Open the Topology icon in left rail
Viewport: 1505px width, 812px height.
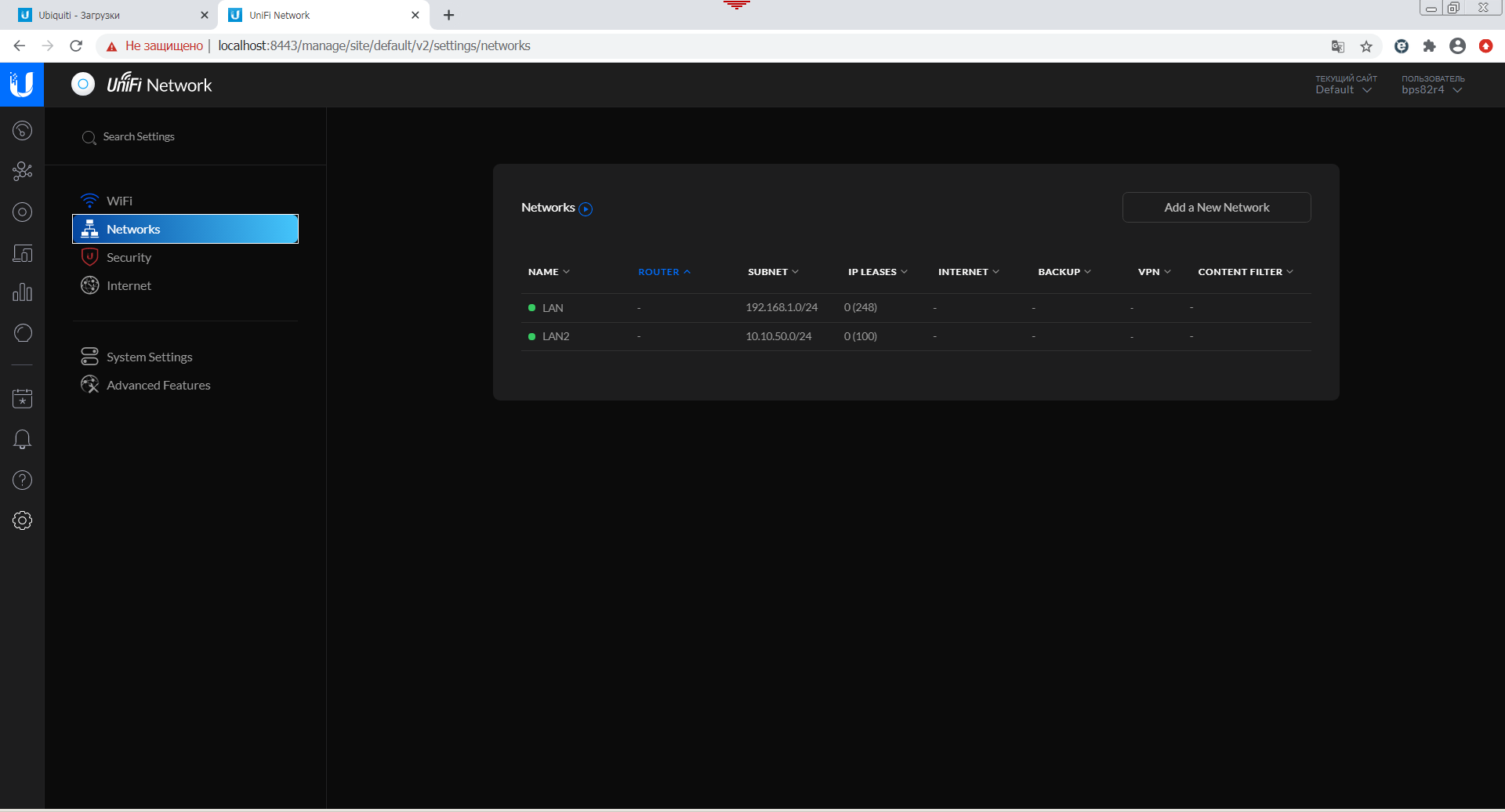click(x=22, y=171)
